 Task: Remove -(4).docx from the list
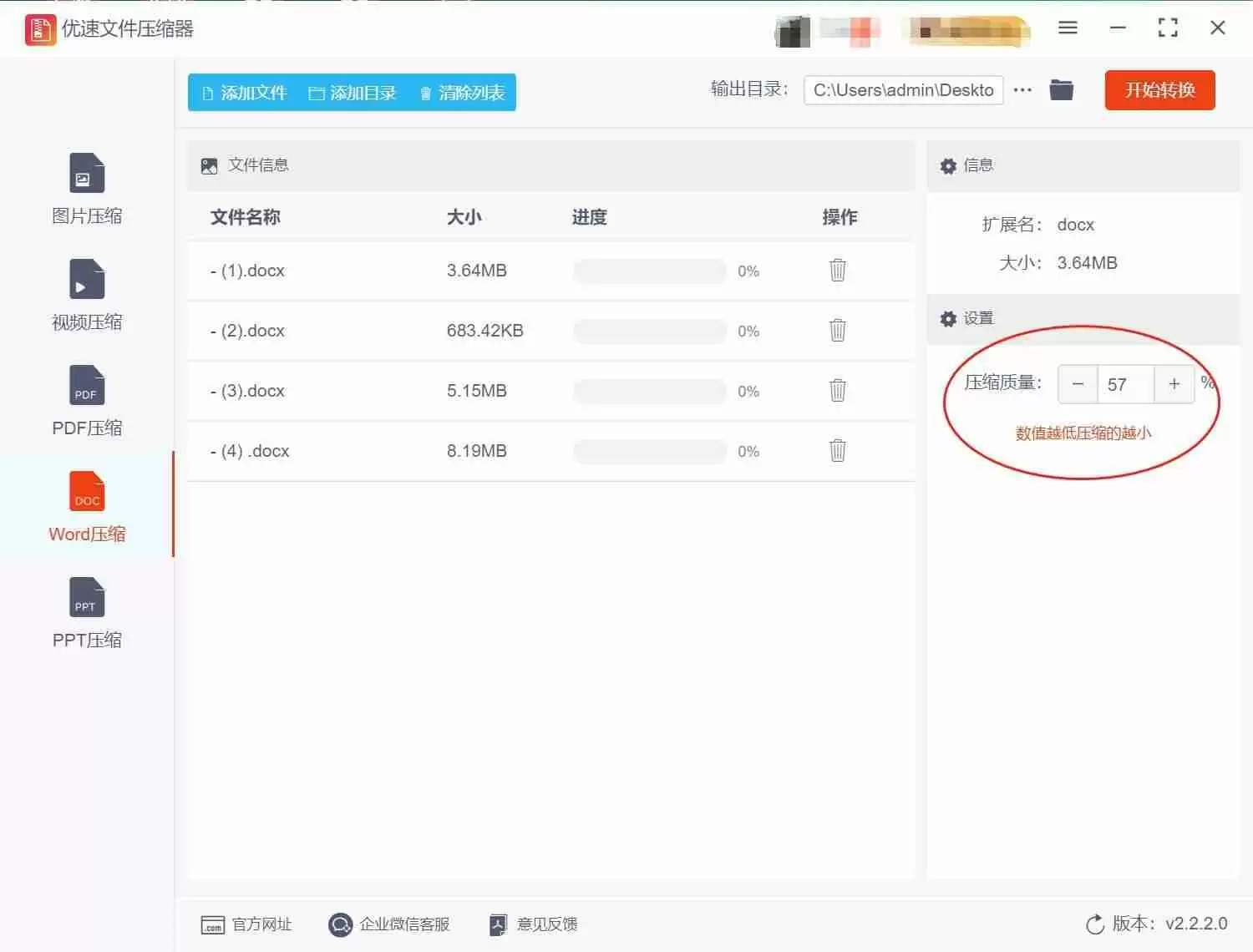(837, 450)
